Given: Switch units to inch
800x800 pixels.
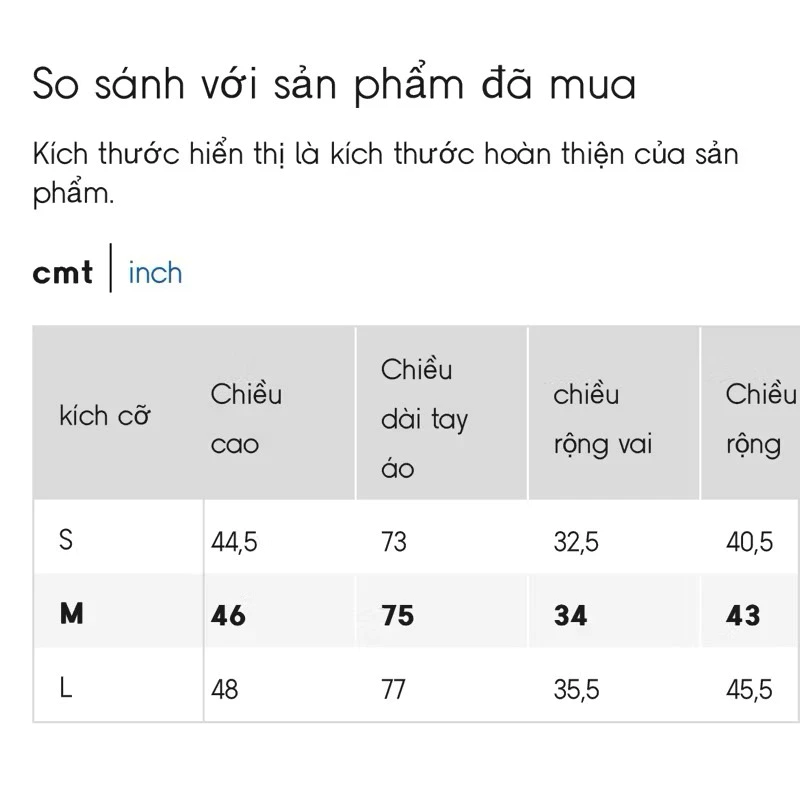Looking at the screenshot, I should (x=155, y=273).
